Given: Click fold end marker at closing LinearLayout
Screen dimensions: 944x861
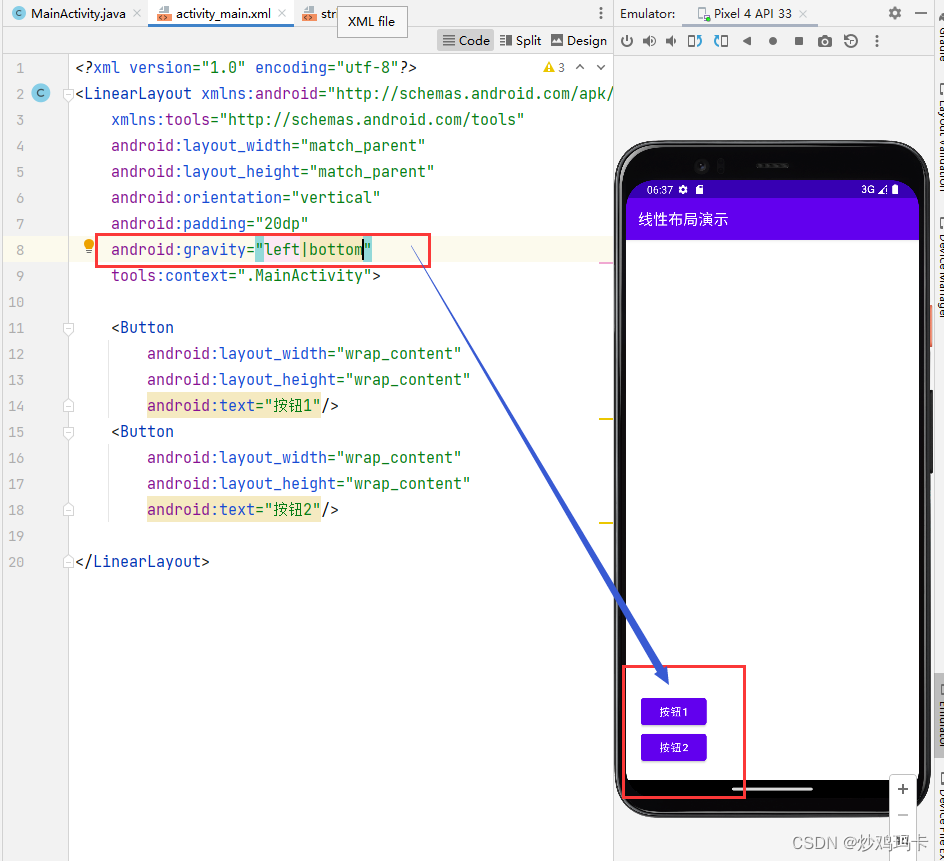Looking at the screenshot, I should [x=68, y=562].
